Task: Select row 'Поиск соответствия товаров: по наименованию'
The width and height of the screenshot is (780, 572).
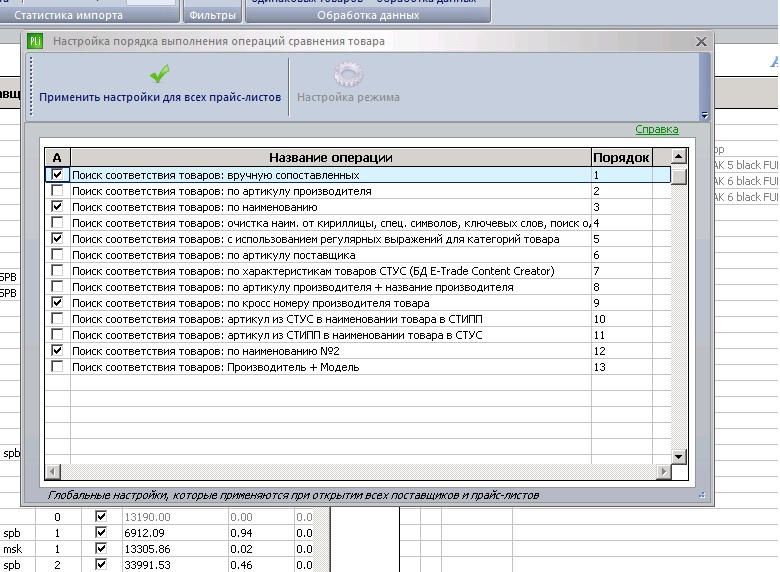Action: click(x=195, y=207)
